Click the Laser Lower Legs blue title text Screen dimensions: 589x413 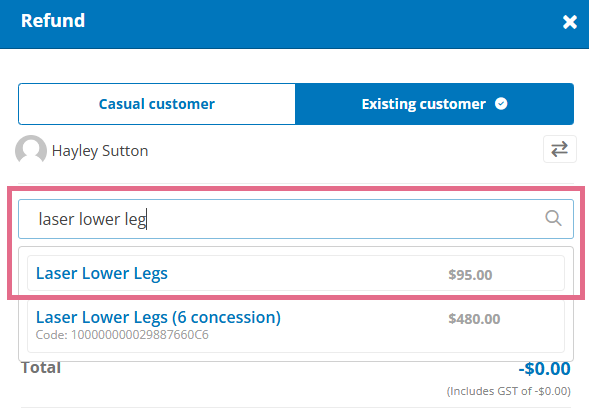[102, 273]
